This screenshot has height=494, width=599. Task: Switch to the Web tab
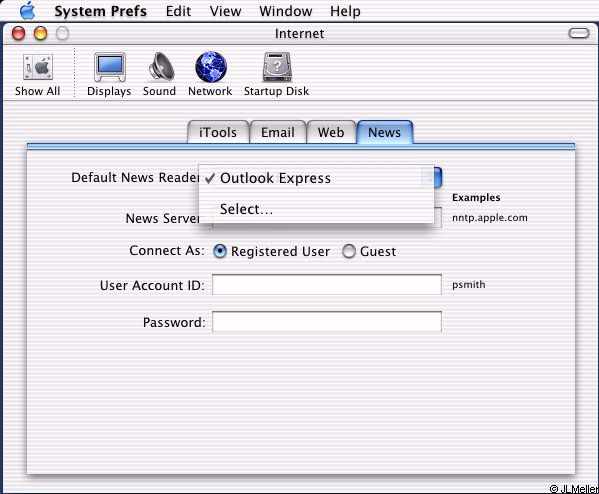point(331,132)
